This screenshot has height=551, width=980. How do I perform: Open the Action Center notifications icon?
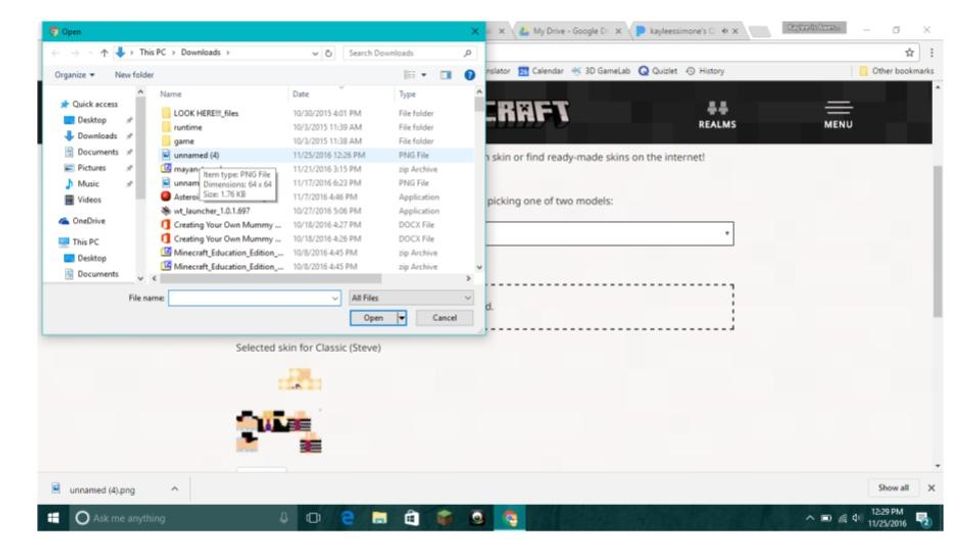(x=923, y=518)
